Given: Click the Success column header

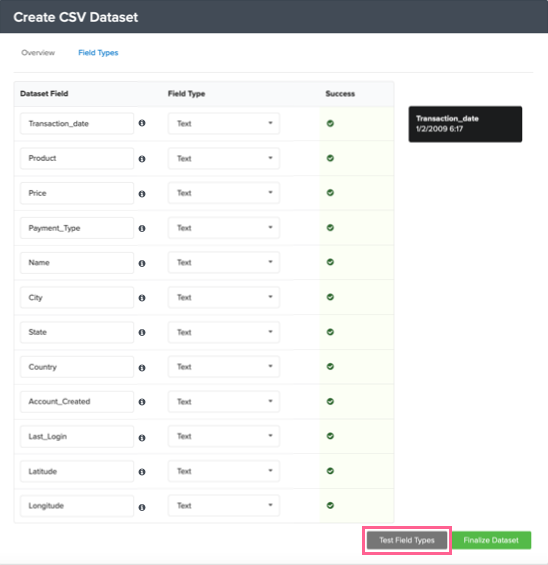Looking at the screenshot, I should click(x=340, y=94).
